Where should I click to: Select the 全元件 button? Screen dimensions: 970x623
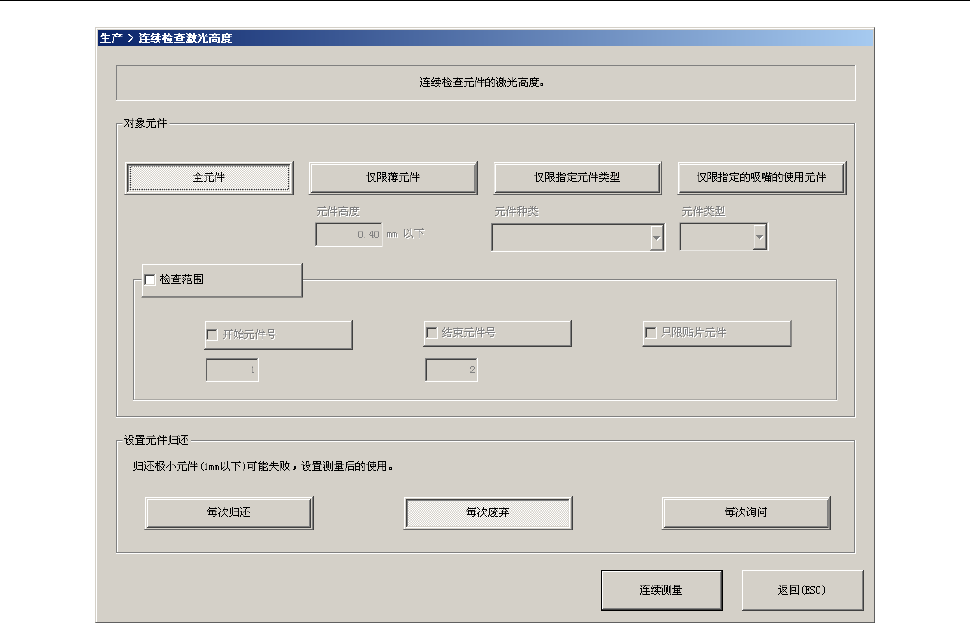(209, 178)
